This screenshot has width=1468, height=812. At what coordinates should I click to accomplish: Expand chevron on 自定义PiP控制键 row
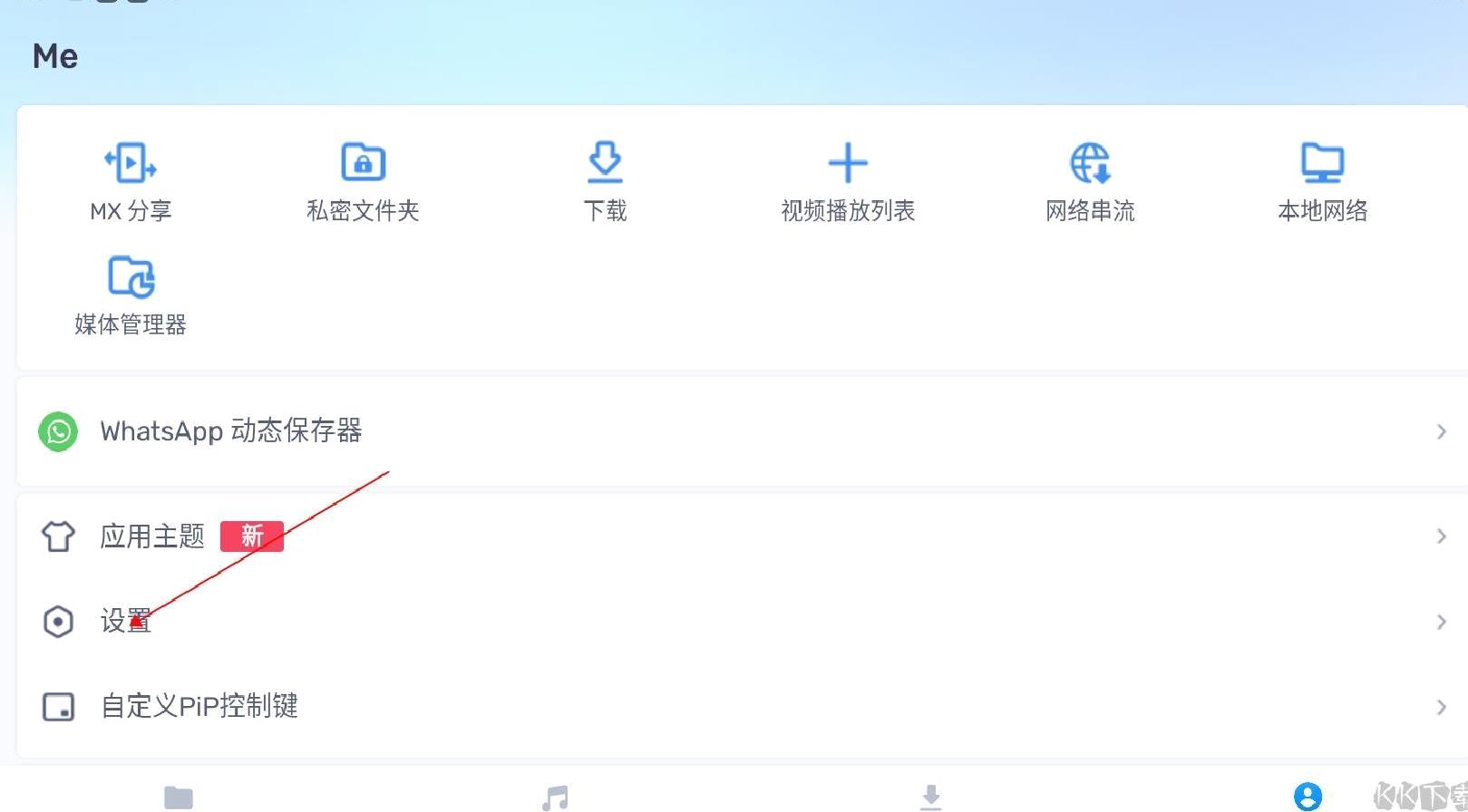[1441, 707]
